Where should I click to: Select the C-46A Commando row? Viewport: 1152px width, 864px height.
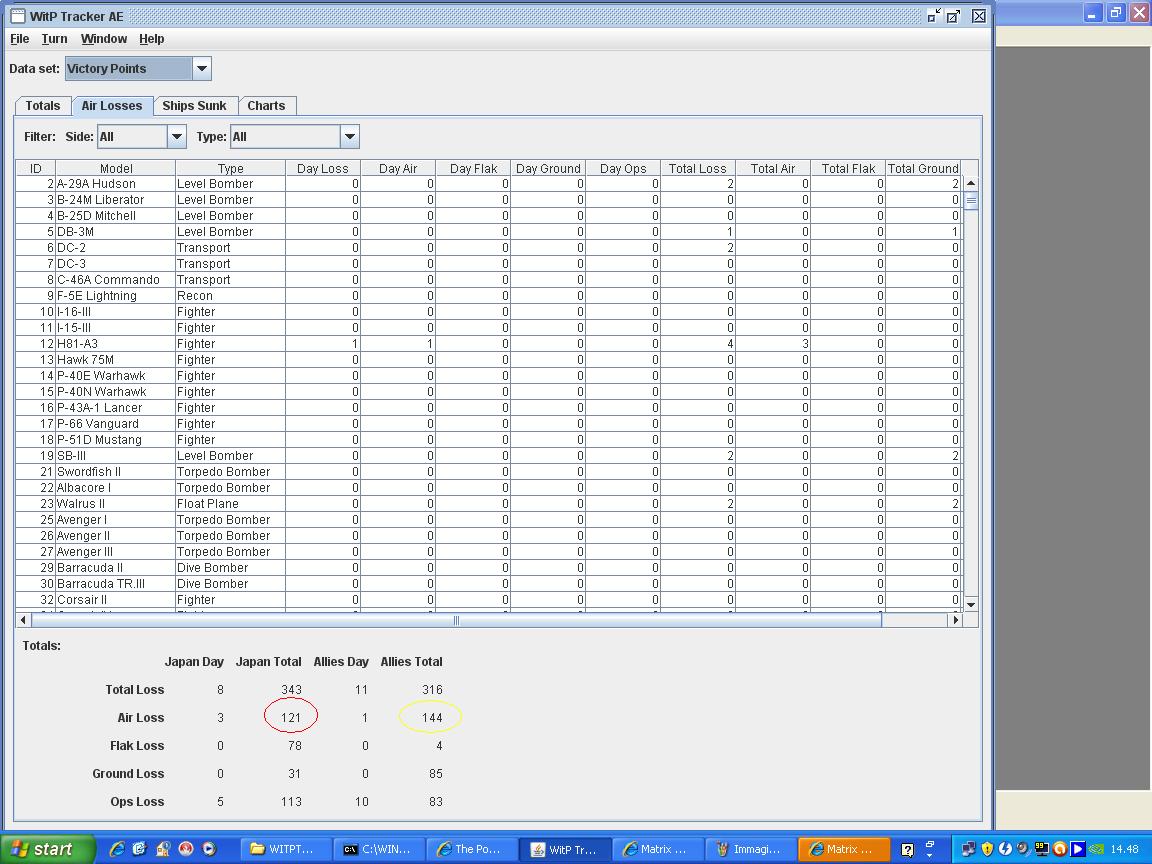click(x=489, y=280)
